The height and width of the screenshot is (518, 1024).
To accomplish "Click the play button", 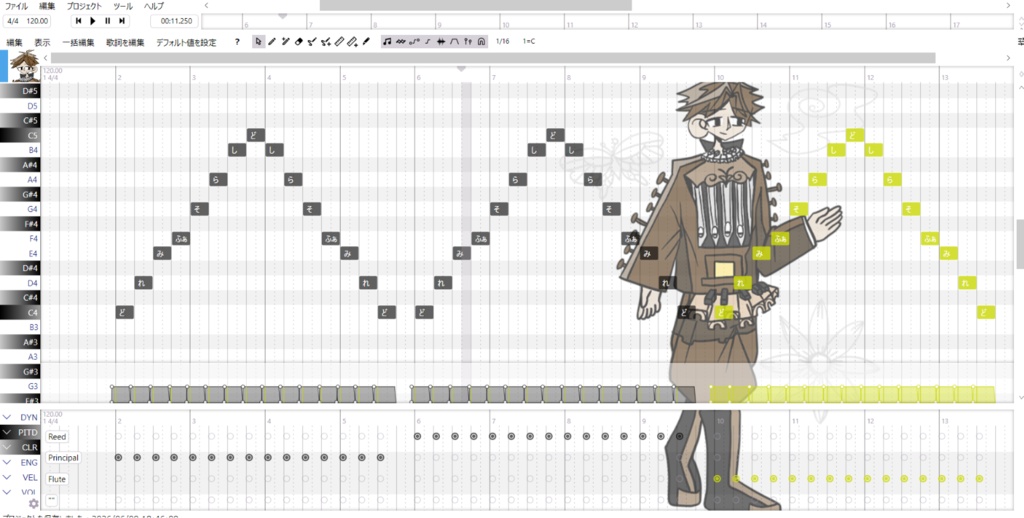I will coord(93,21).
